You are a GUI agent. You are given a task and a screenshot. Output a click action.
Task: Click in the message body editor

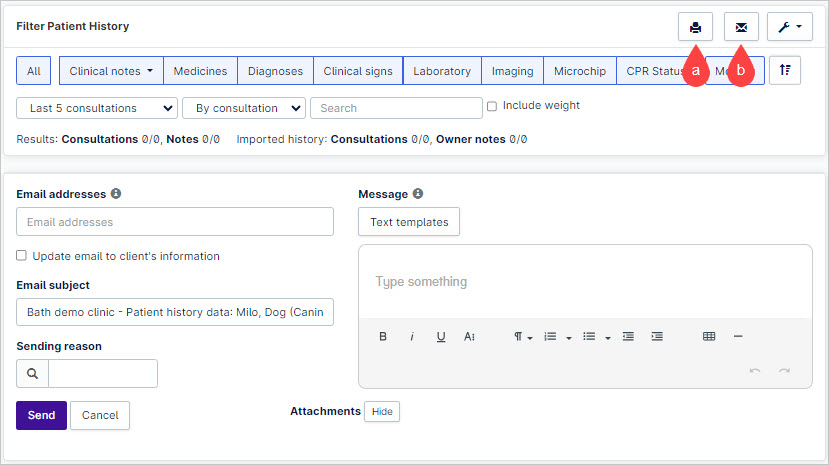click(585, 282)
